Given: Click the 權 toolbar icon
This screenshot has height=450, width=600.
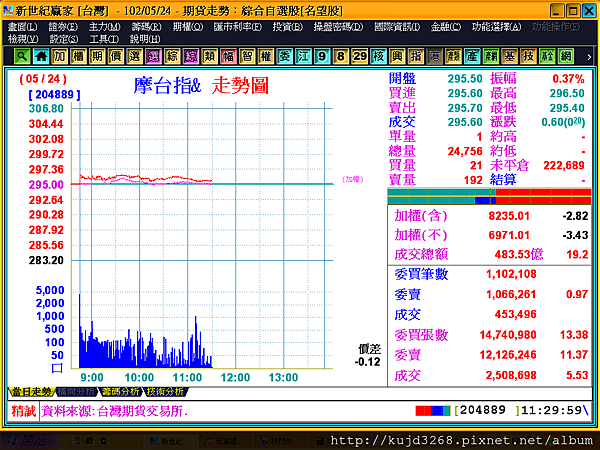Looking at the screenshot, I should [266, 56].
